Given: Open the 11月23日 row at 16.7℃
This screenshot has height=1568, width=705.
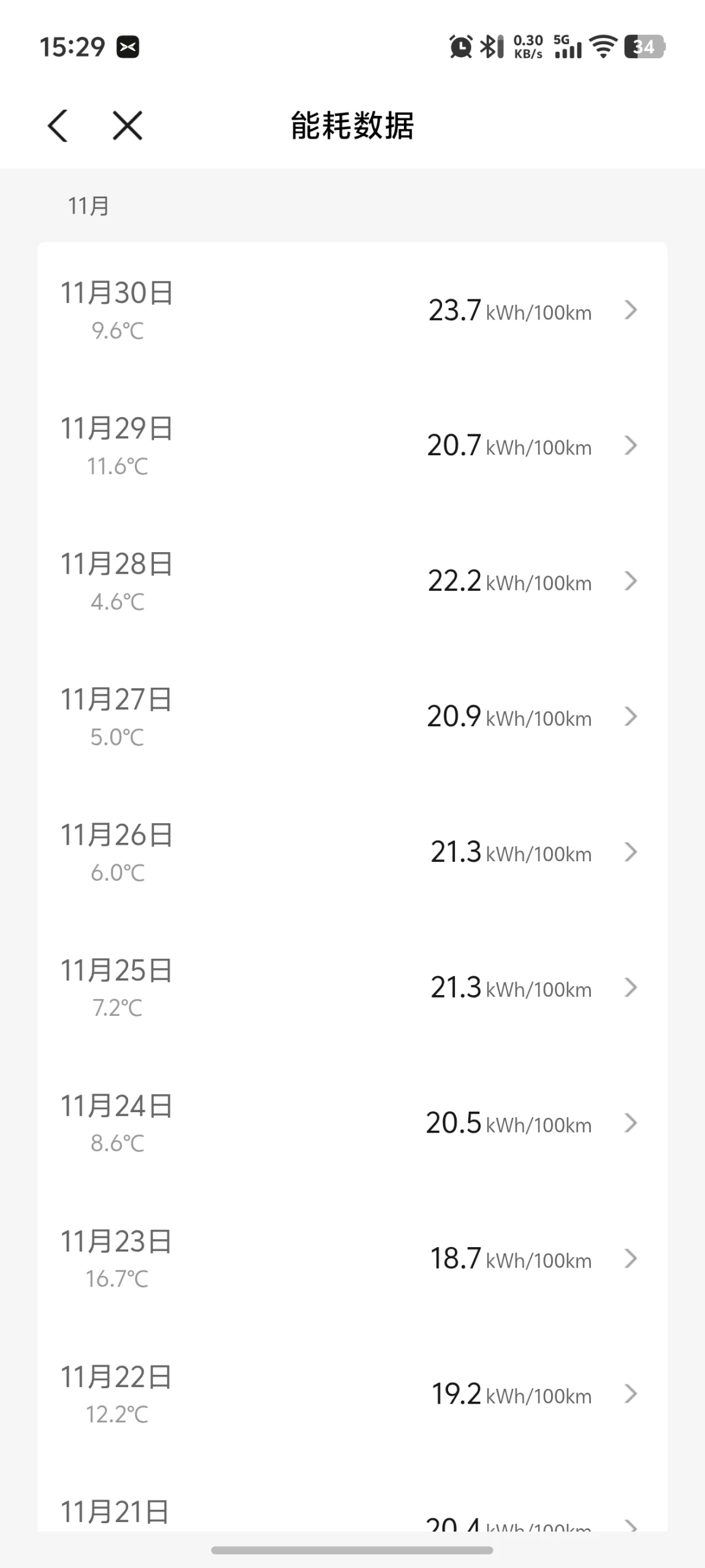Looking at the screenshot, I should [352, 1259].
